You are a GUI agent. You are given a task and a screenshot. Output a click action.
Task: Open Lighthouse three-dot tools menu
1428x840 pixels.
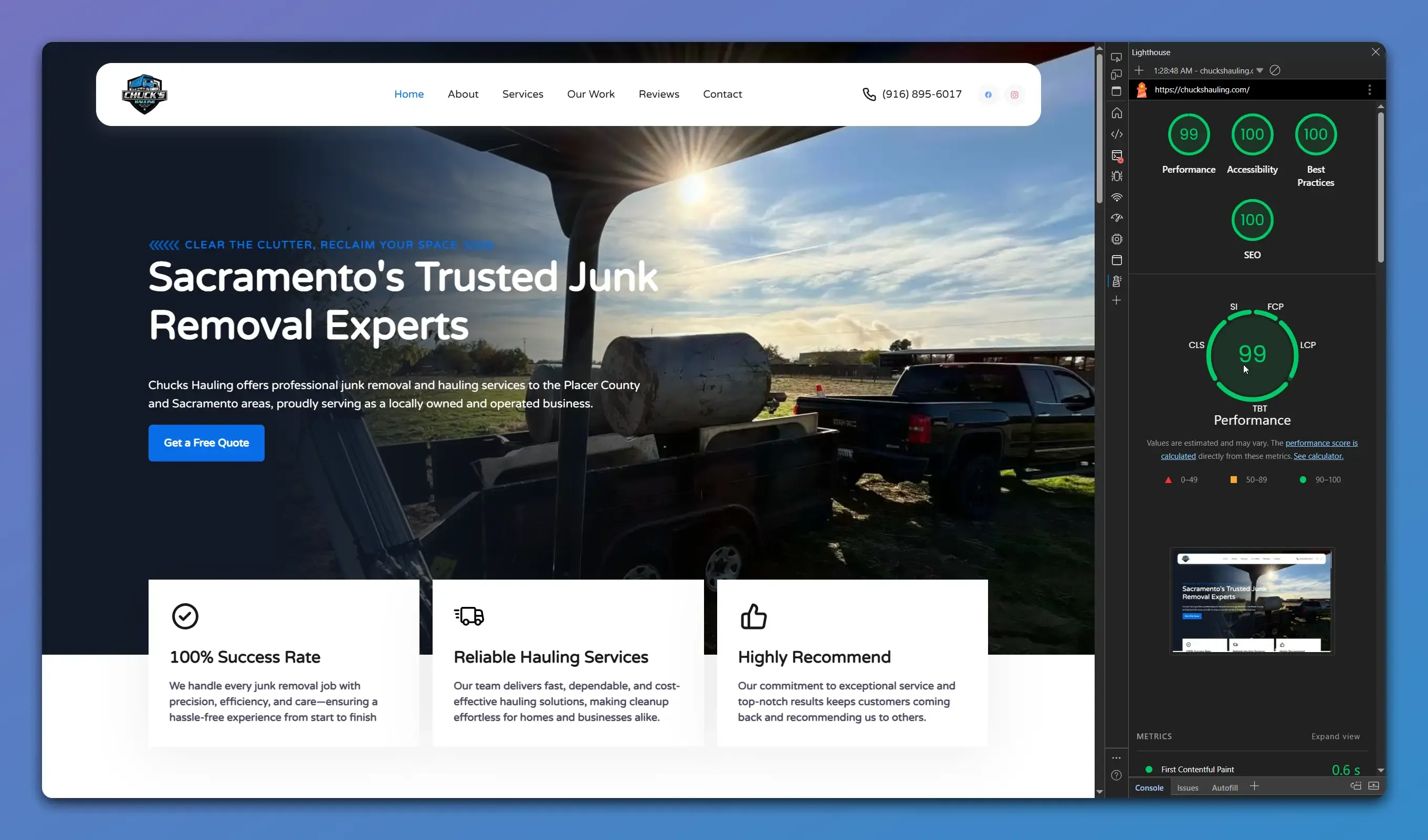pyautogui.click(x=1369, y=90)
